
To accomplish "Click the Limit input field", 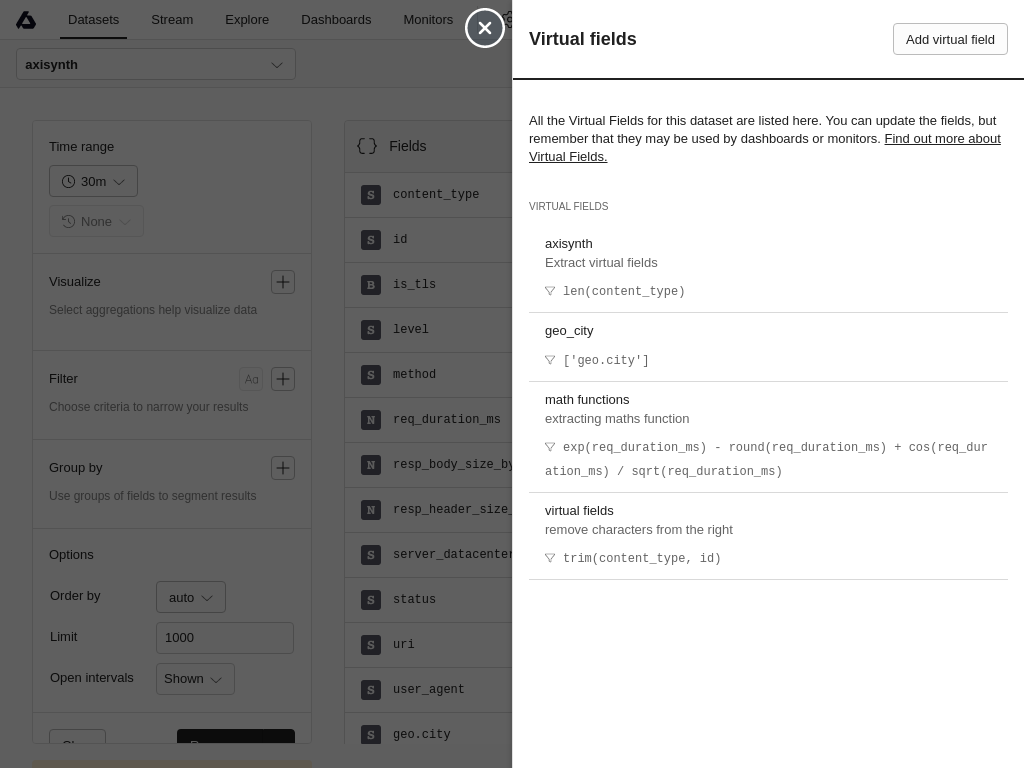I will click(x=225, y=638).
